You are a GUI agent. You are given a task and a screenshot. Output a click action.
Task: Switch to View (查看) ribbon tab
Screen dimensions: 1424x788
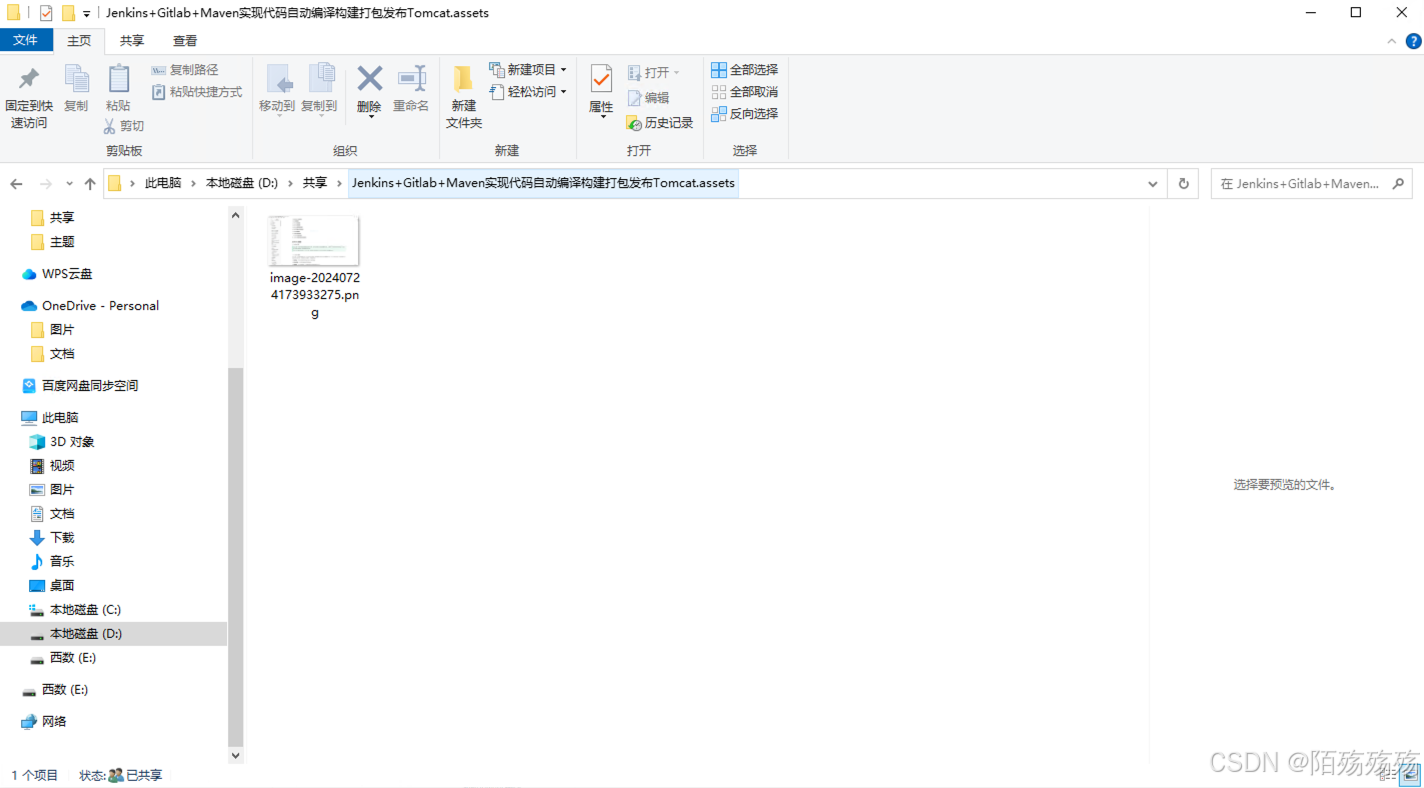pyautogui.click(x=185, y=40)
